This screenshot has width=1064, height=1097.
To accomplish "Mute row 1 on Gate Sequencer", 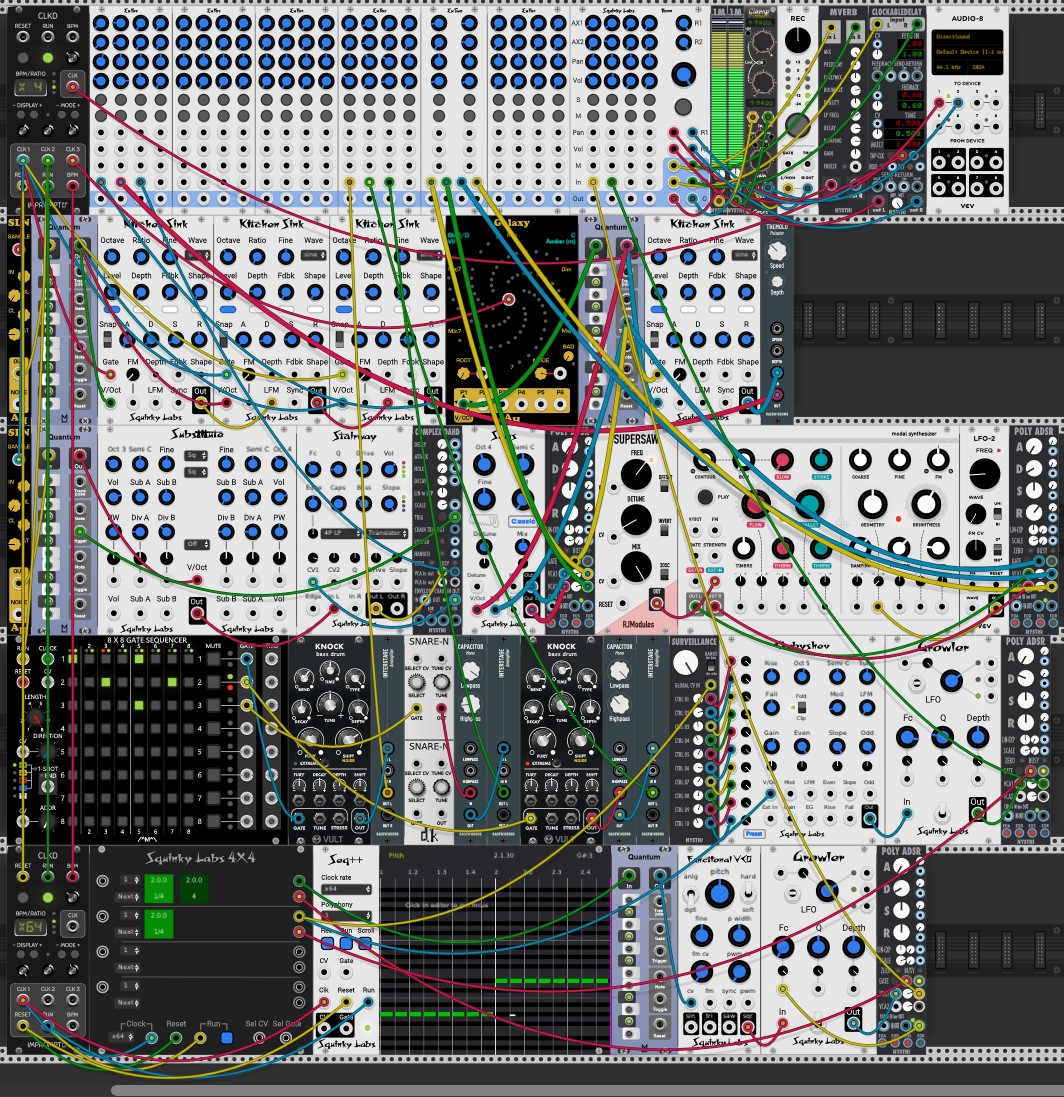I will click(213, 658).
